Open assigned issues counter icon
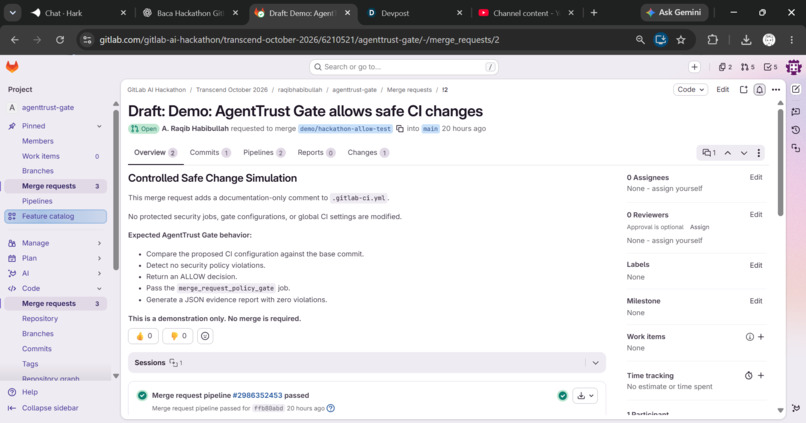 point(725,67)
